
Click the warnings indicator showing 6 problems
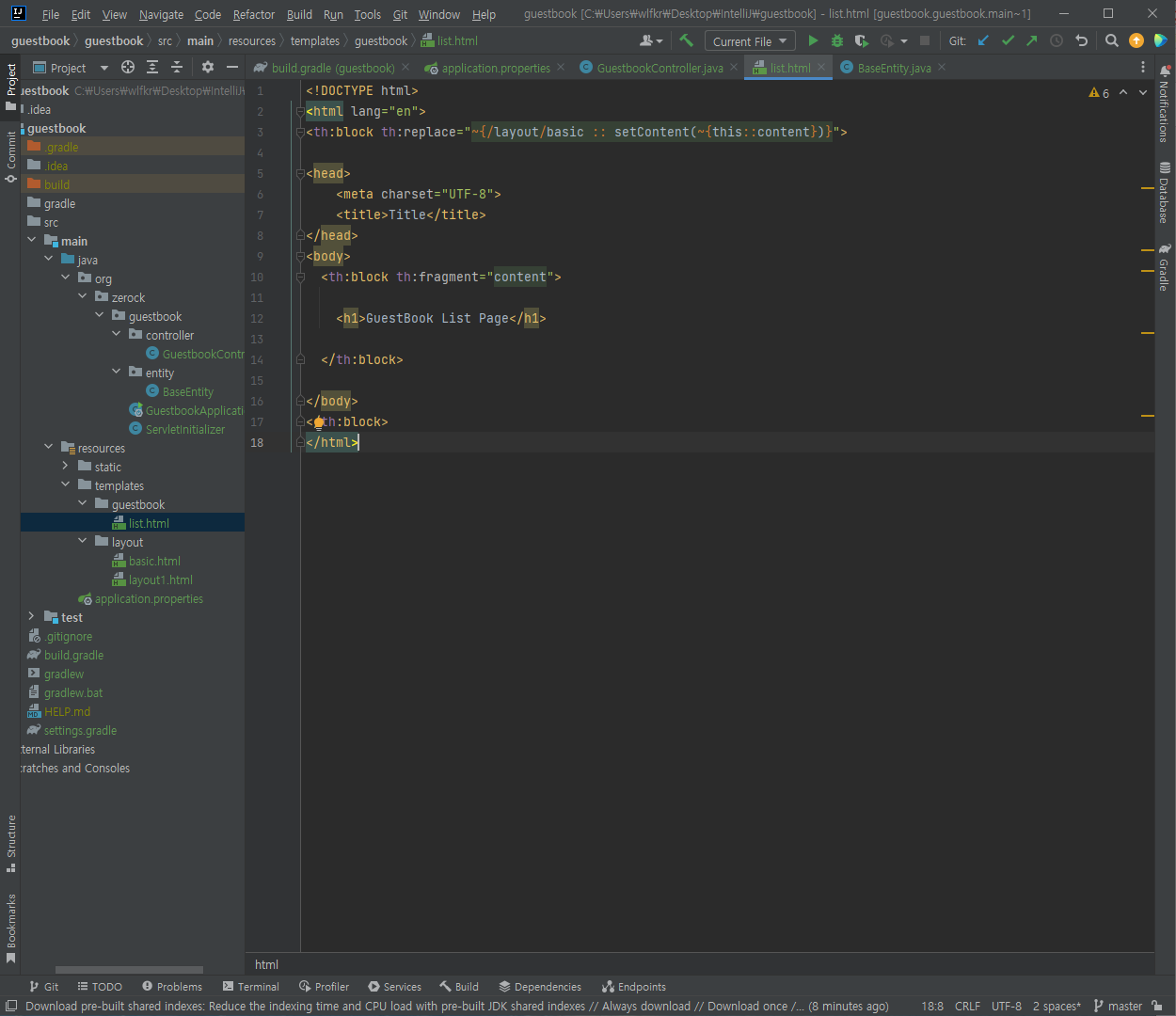tap(1099, 93)
